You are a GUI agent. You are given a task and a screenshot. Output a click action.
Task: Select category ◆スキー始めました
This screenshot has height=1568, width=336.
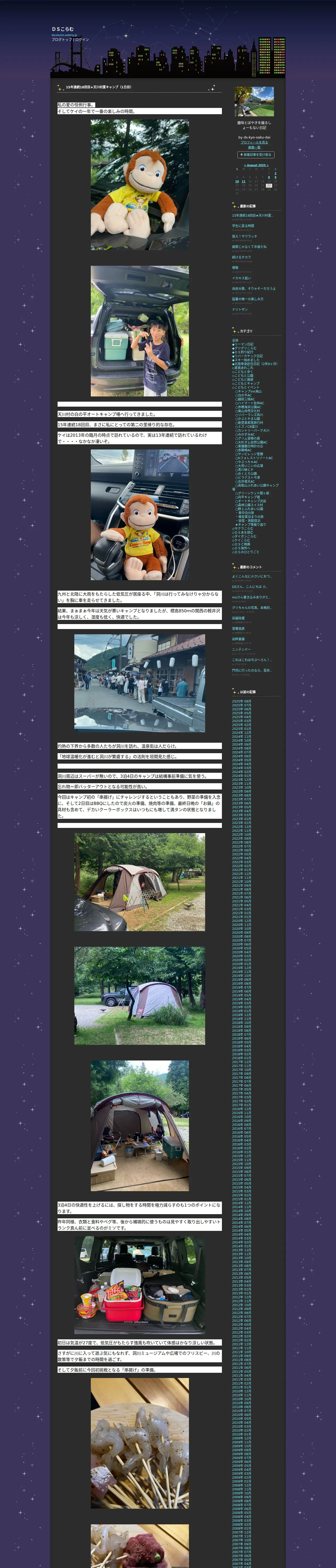(x=245, y=360)
